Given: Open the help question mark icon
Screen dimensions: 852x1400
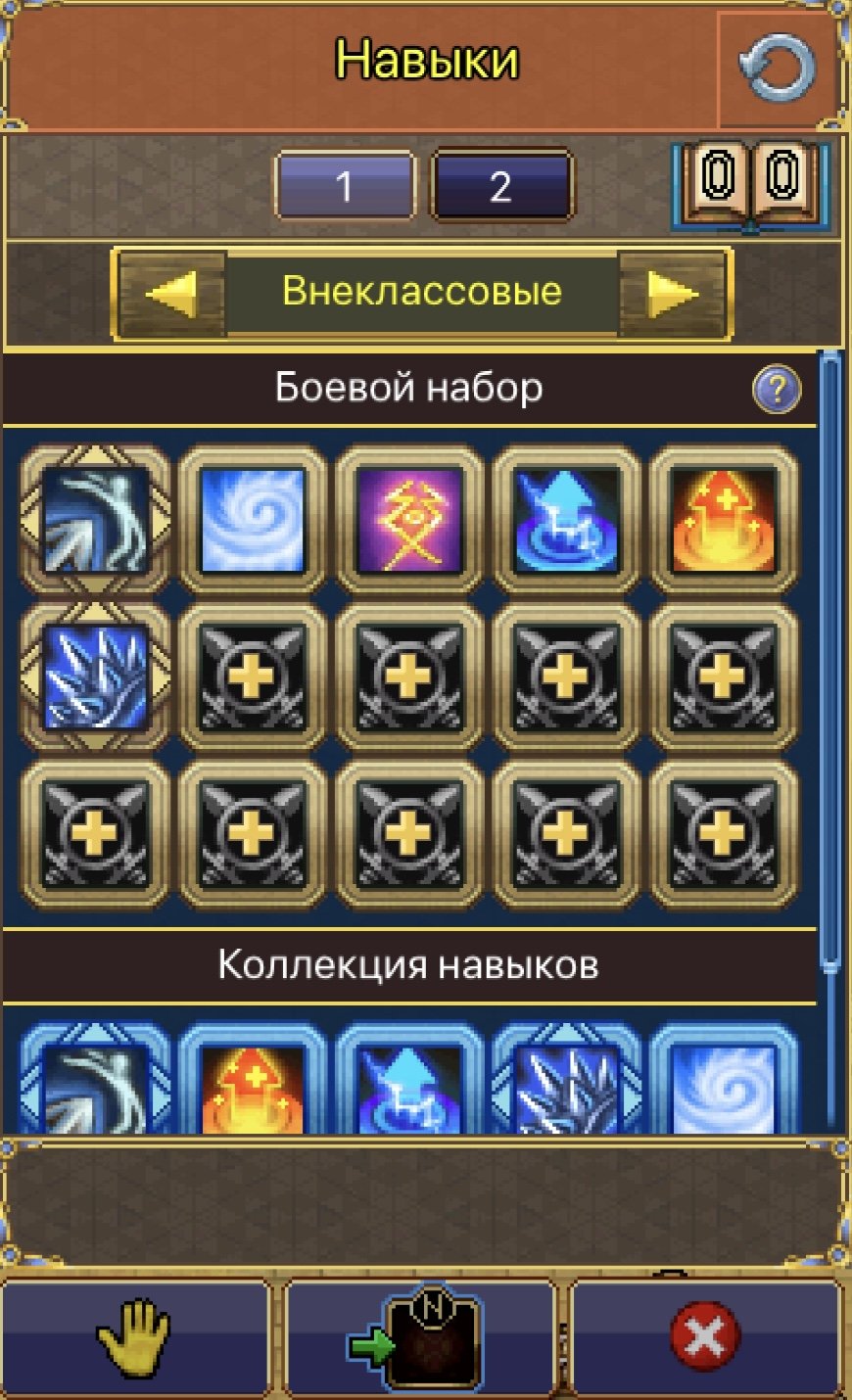Looking at the screenshot, I should click(777, 391).
